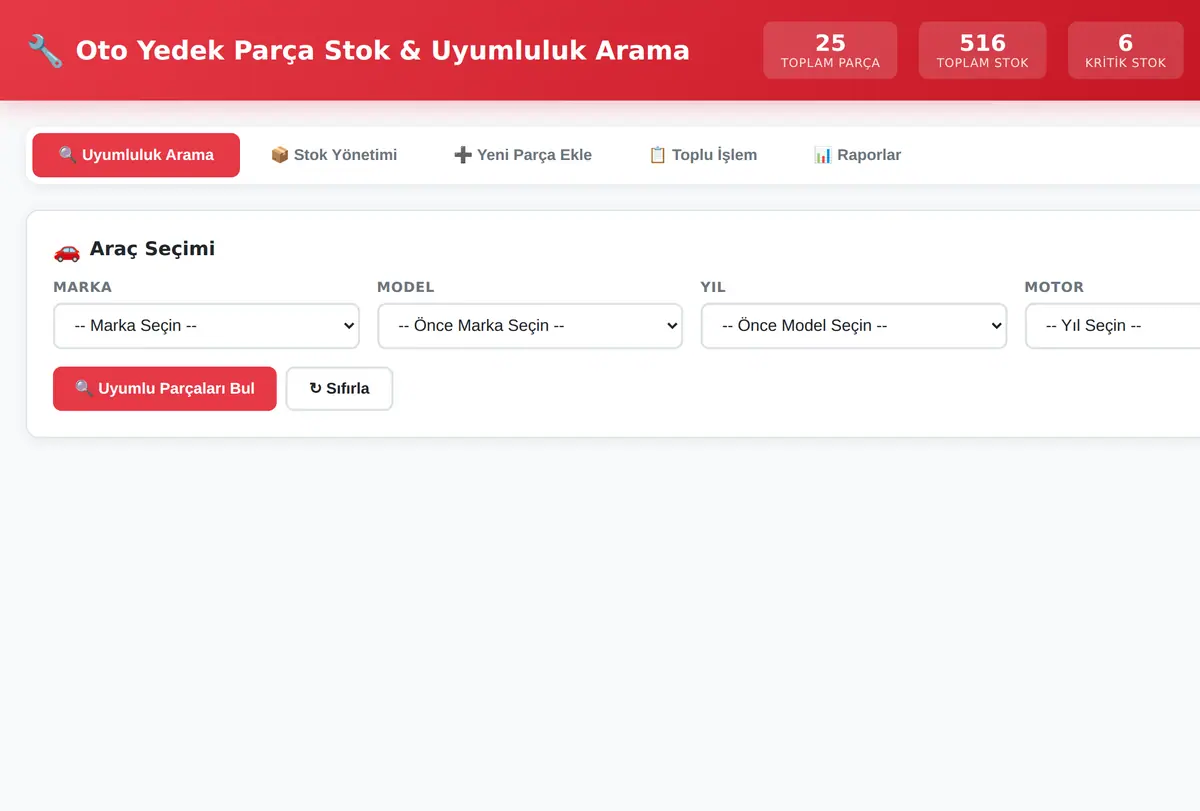The height and width of the screenshot is (811, 1200).
Task: Open the Model dropdown 'Önce Marka Seçin'
Action: 530,326
